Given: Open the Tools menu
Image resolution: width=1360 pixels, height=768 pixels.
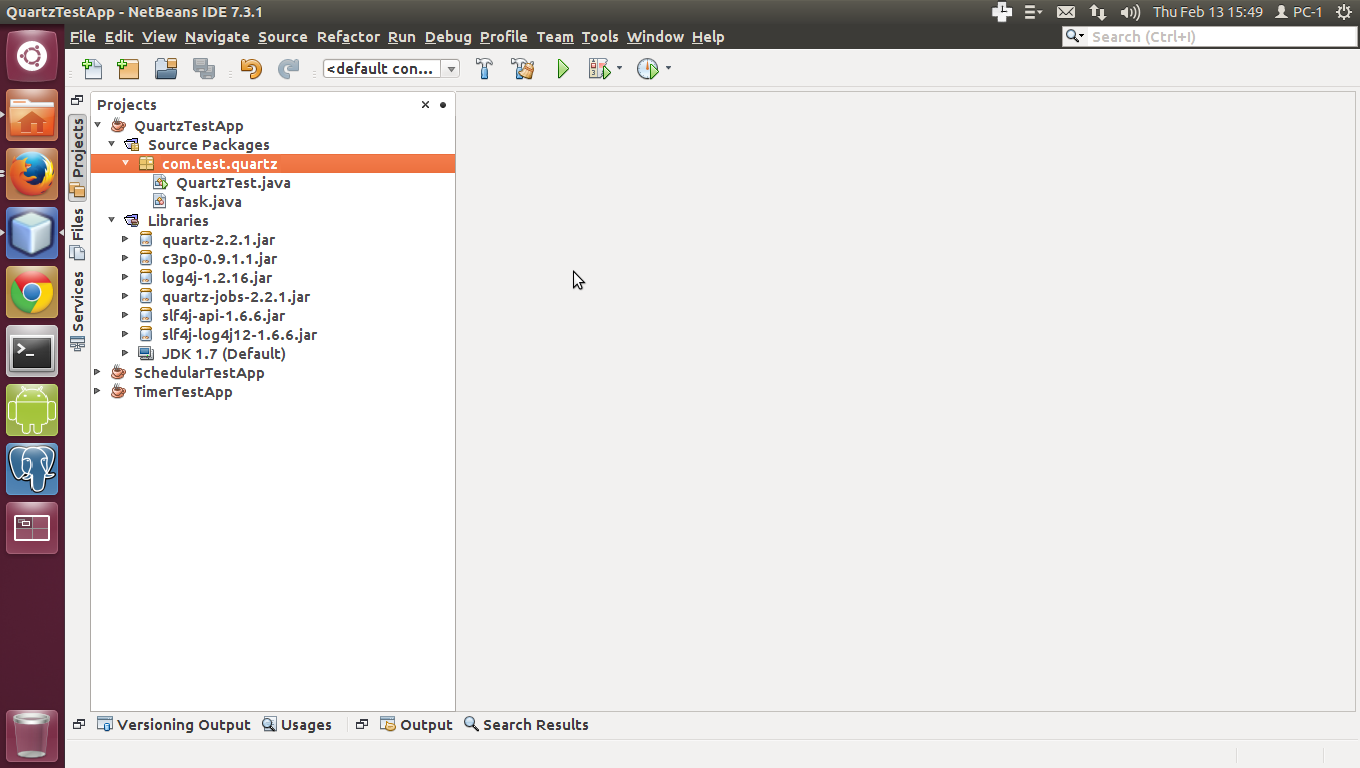Looking at the screenshot, I should click(x=600, y=37).
